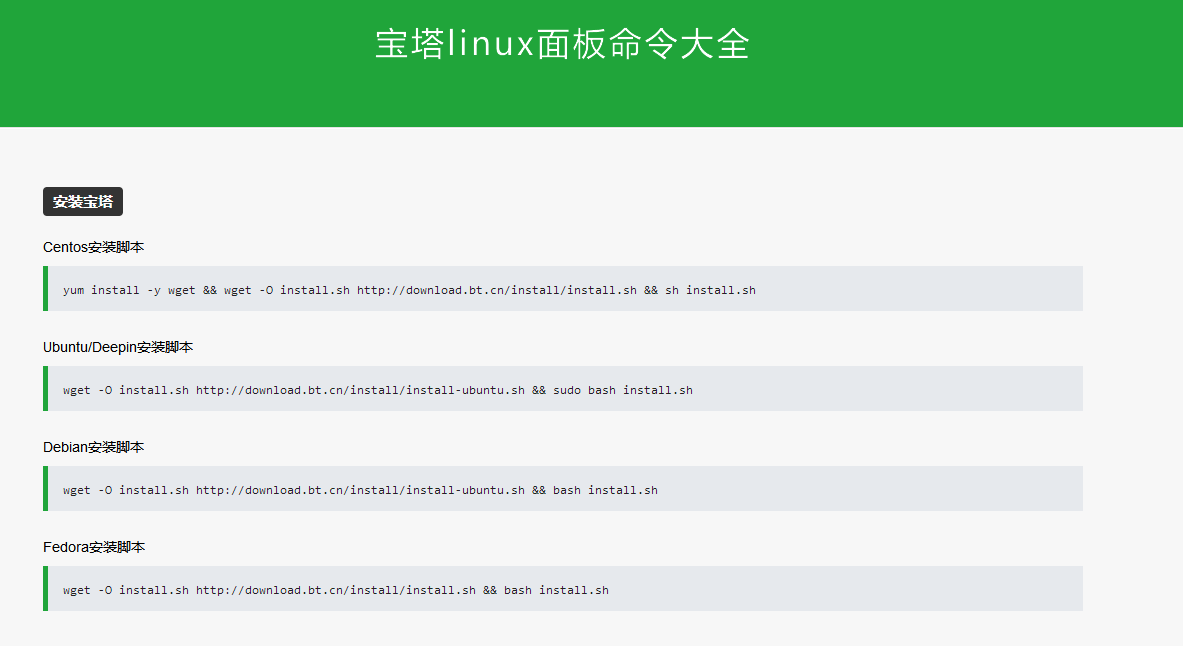Select the yum install wget command block
This screenshot has width=1183, height=646.
click(563, 288)
